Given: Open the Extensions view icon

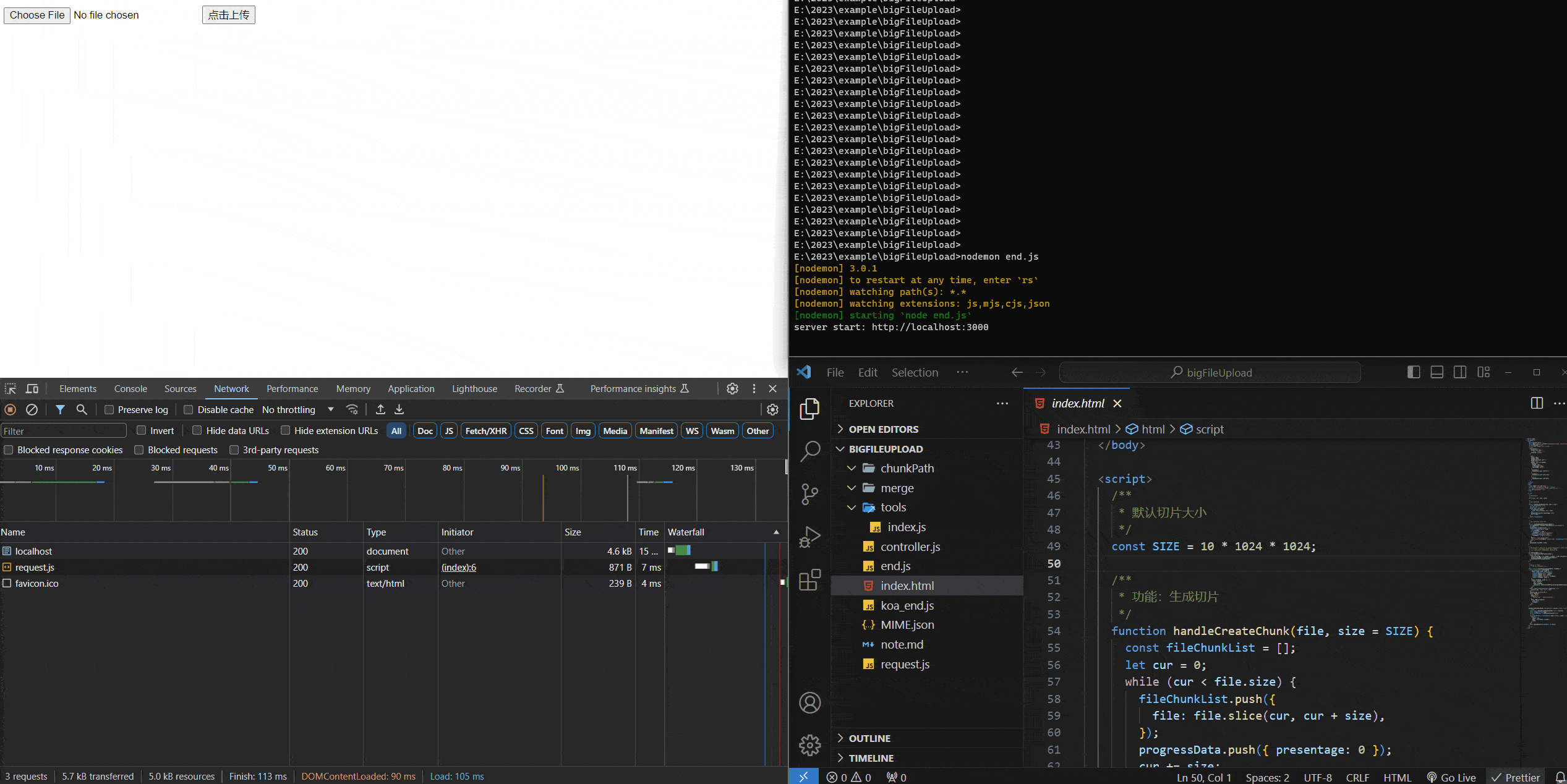Looking at the screenshot, I should tap(809, 580).
